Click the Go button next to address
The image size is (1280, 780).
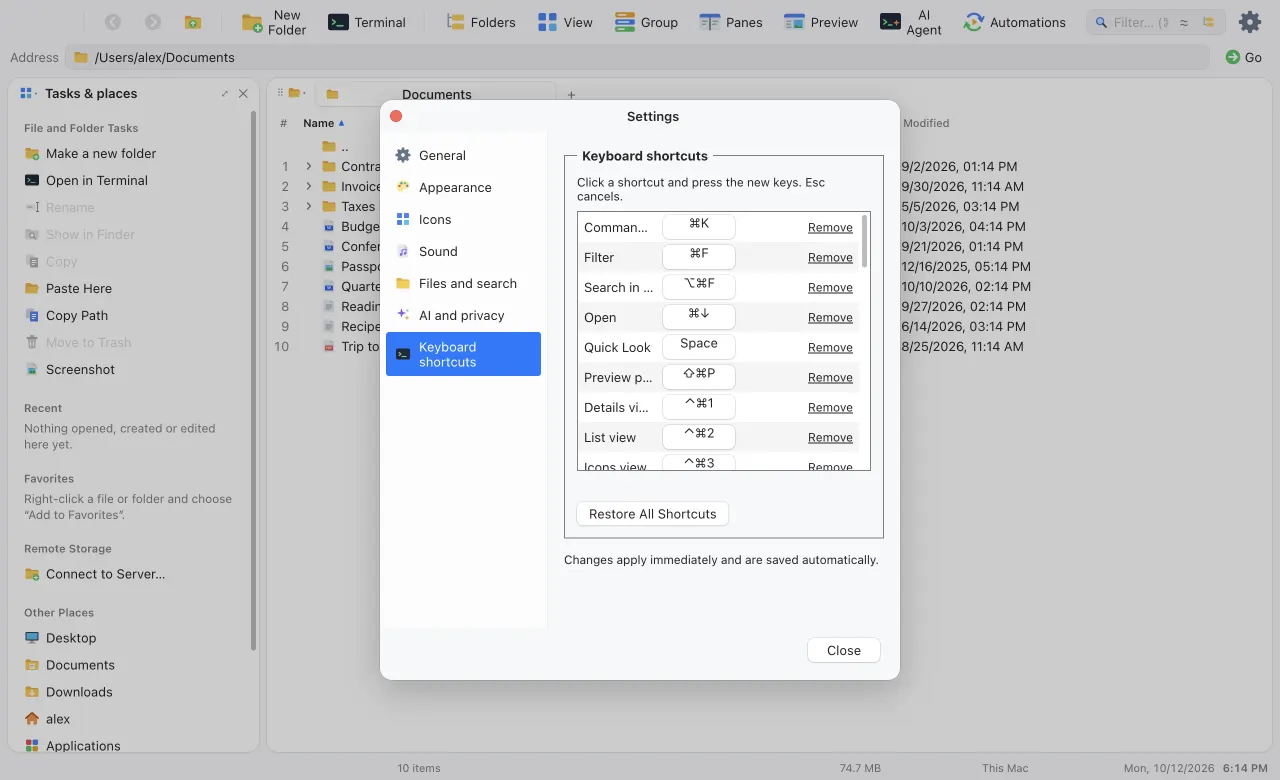[1244, 57]
